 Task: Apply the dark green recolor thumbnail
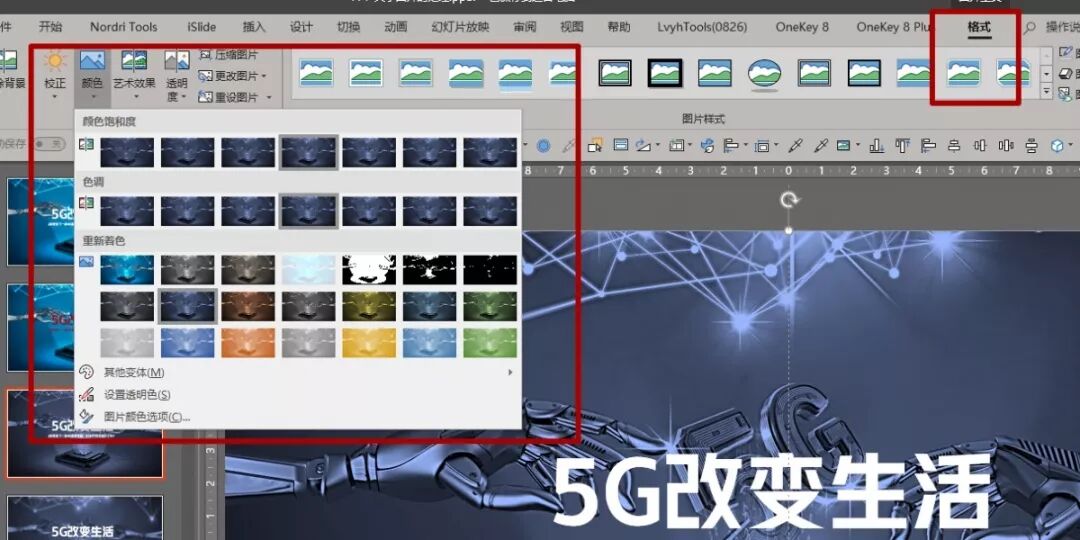490,307
